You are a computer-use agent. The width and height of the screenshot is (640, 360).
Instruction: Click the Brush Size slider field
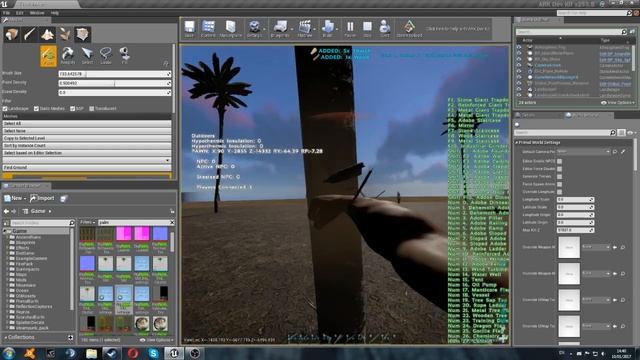[x=115, y=74]
